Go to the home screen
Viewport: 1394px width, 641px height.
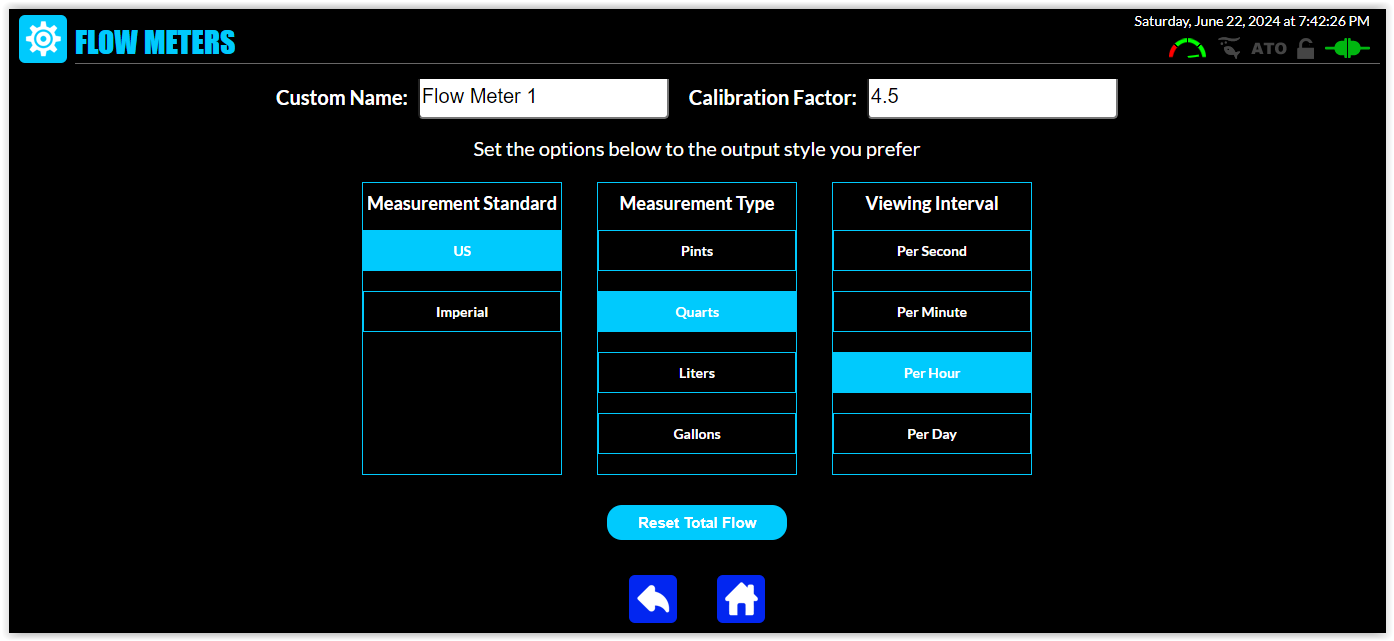(741, 599)
